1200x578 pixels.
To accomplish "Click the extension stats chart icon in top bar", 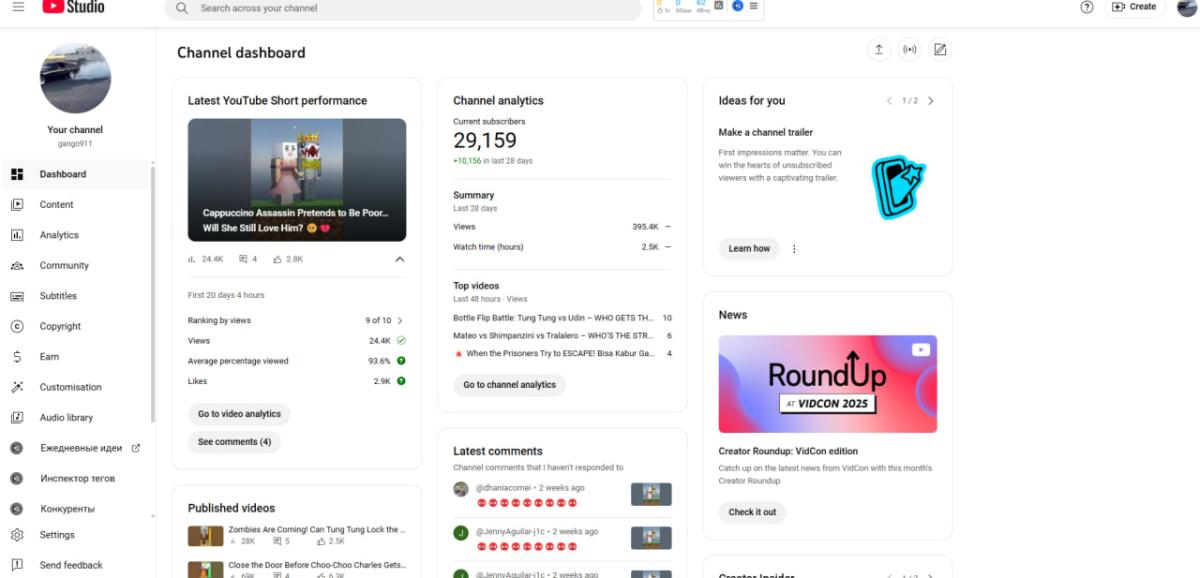I will click(719, 5).
